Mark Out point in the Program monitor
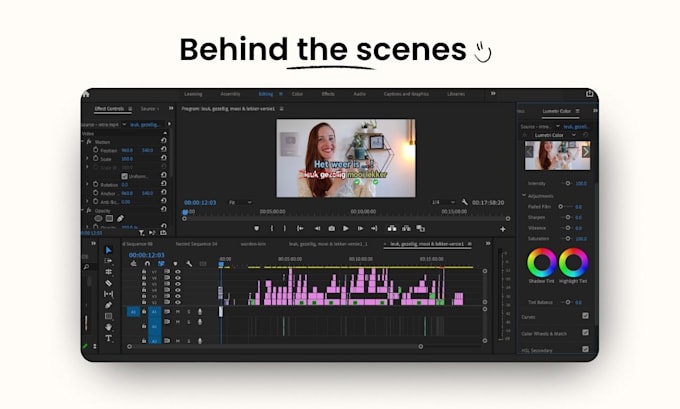 click(x=284, y=228)
